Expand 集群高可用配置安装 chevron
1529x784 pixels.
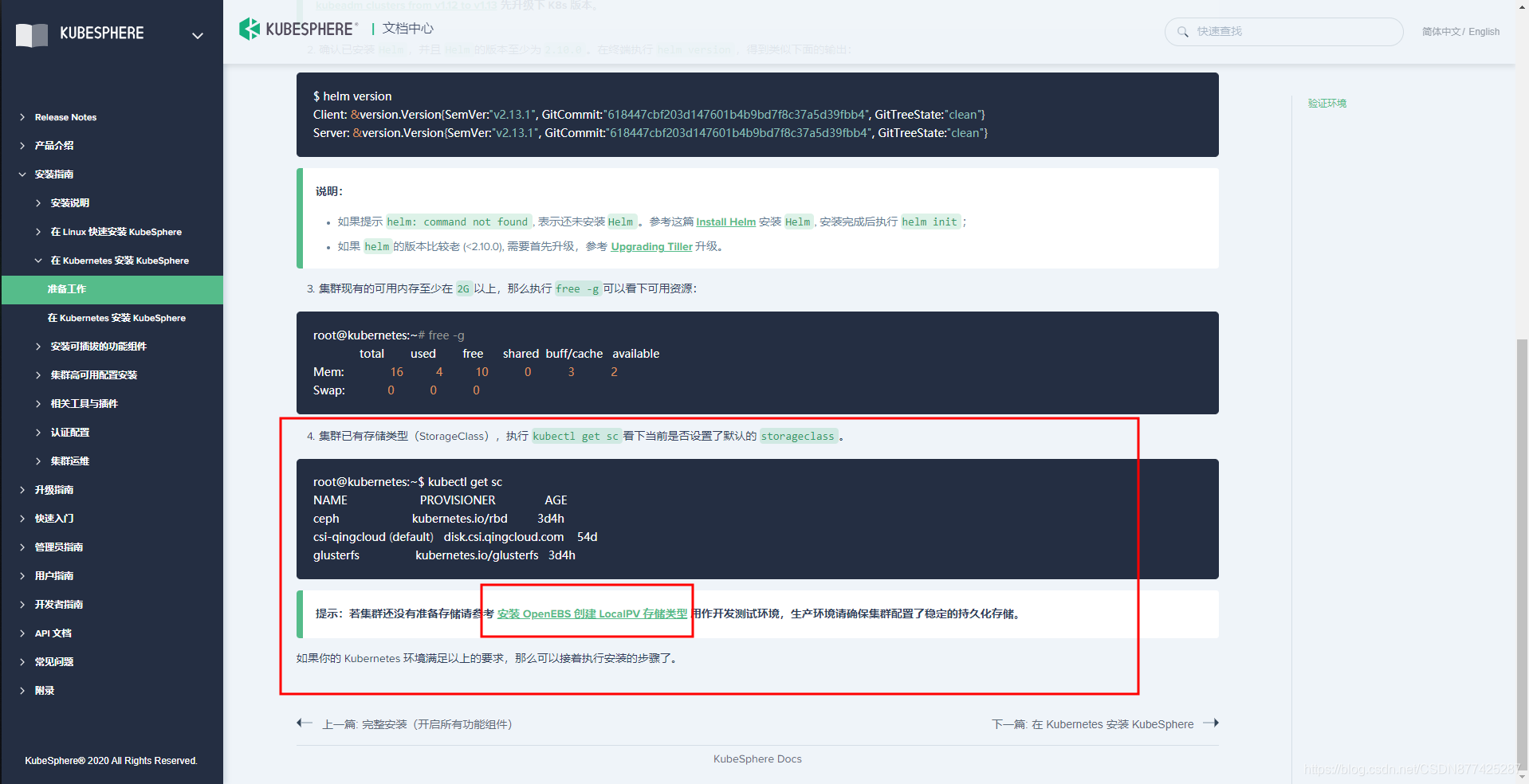tap(38, 375)
